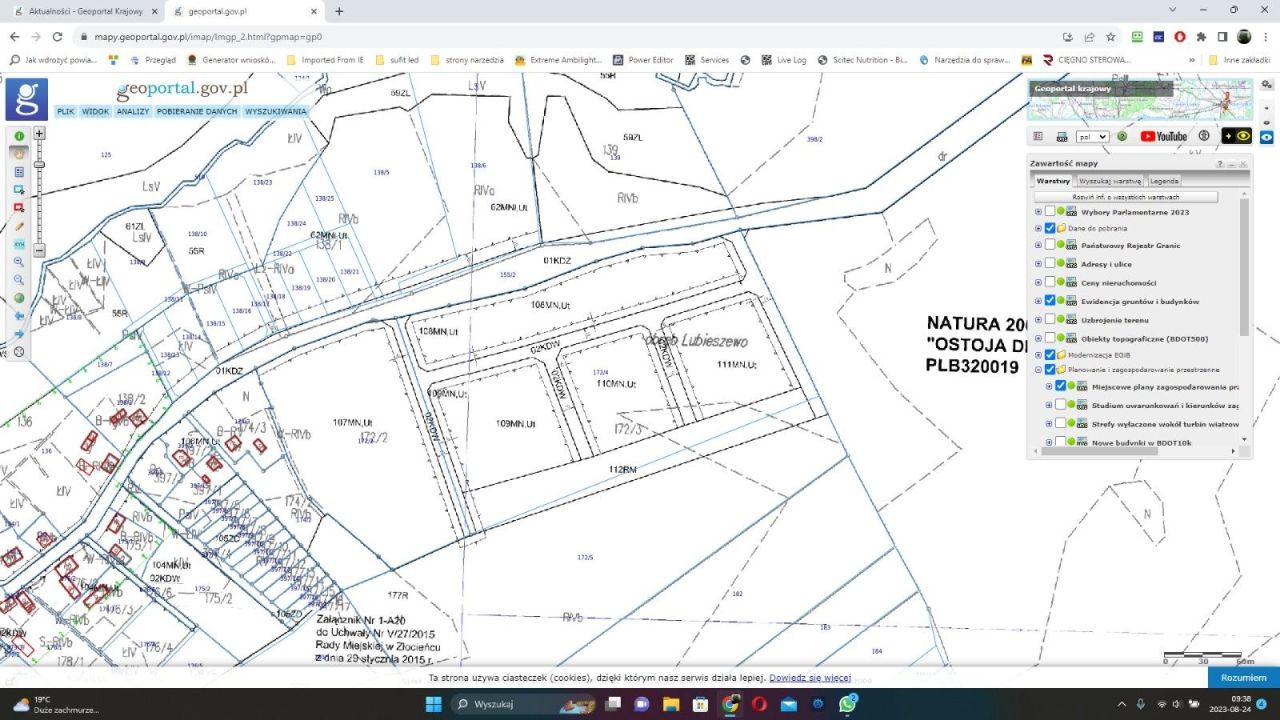Click the map zoom slider handle

(x=40, y=164)
